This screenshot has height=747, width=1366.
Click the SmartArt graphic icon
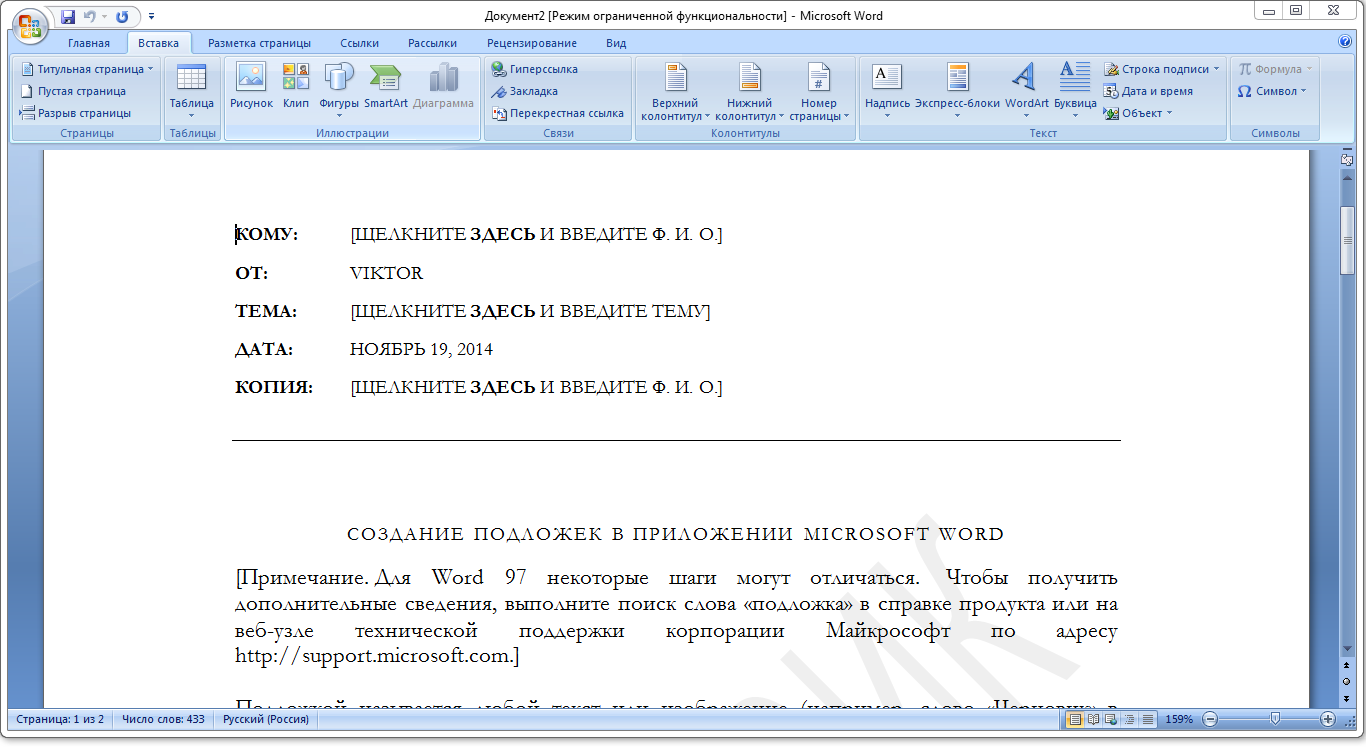[x=385, y=87]
